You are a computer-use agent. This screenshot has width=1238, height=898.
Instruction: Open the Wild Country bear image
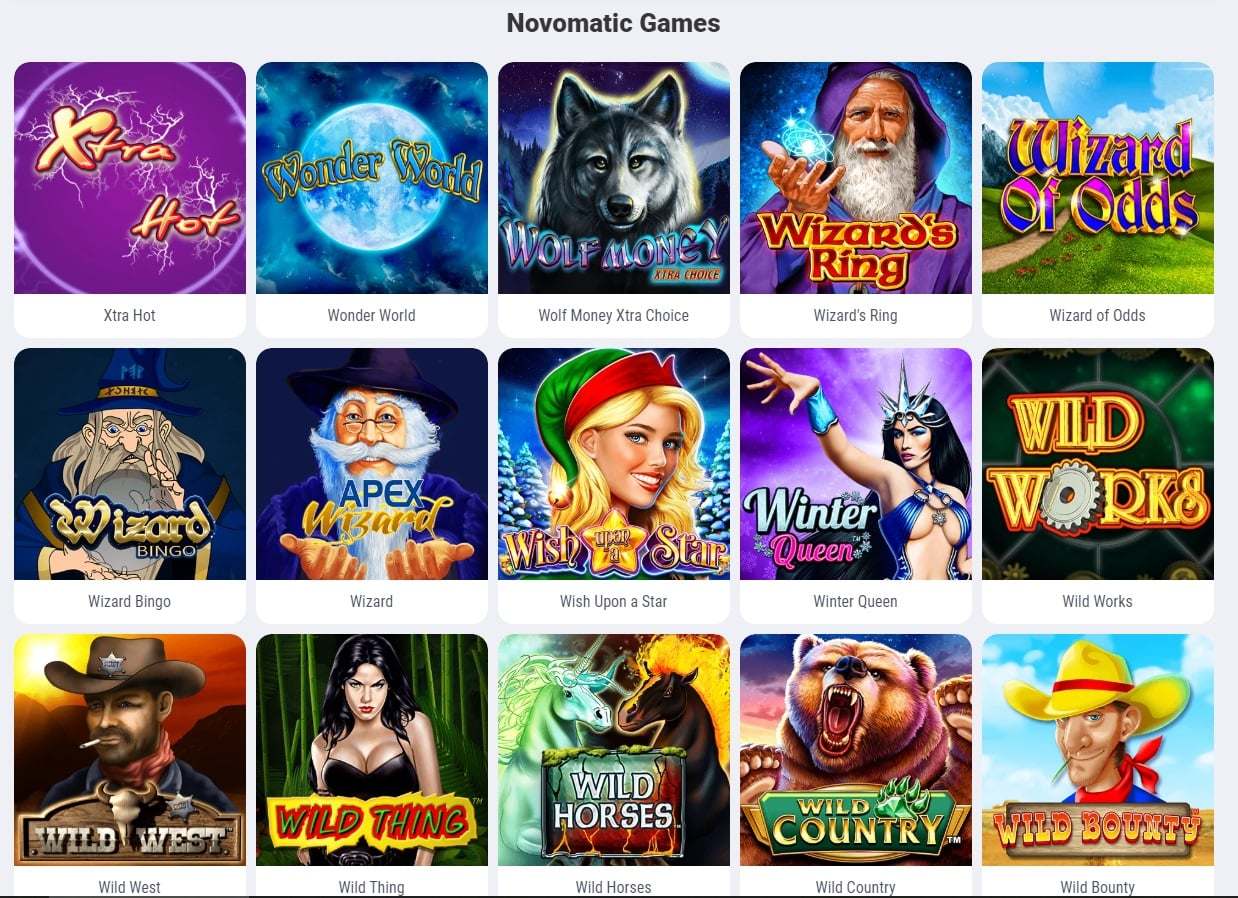click(856, 750)
